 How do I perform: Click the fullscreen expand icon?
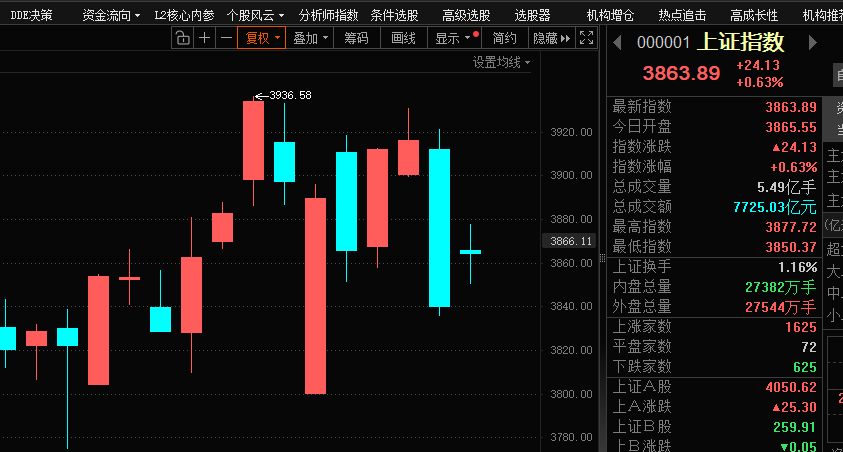(x=587, y=38)
